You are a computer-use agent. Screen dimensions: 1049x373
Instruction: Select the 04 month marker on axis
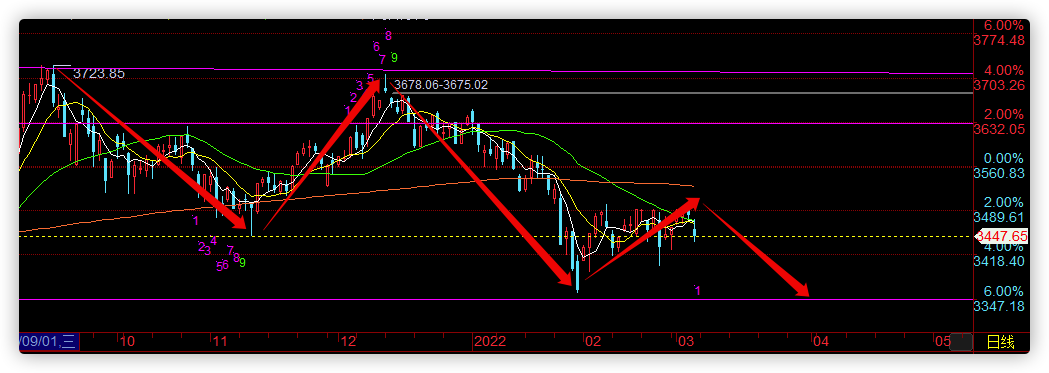821,342
